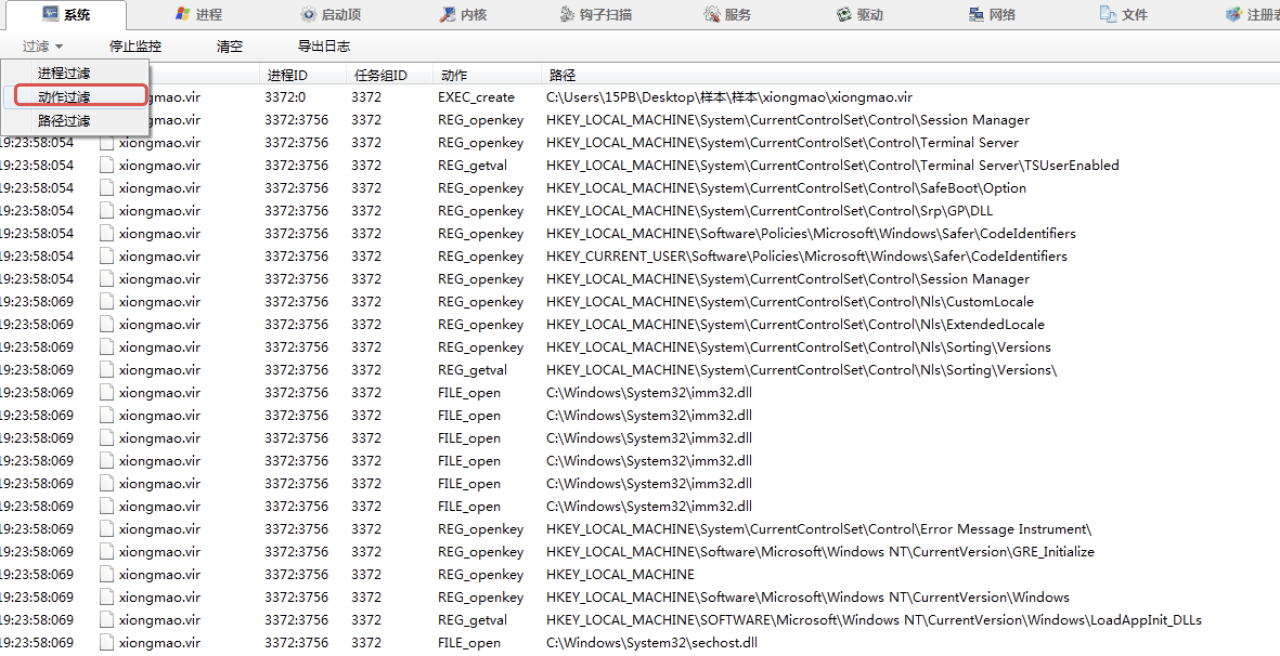Viewport: 1280px width, 656px height.
Task: Click the 文件 tab icon
Action: 1108,15
